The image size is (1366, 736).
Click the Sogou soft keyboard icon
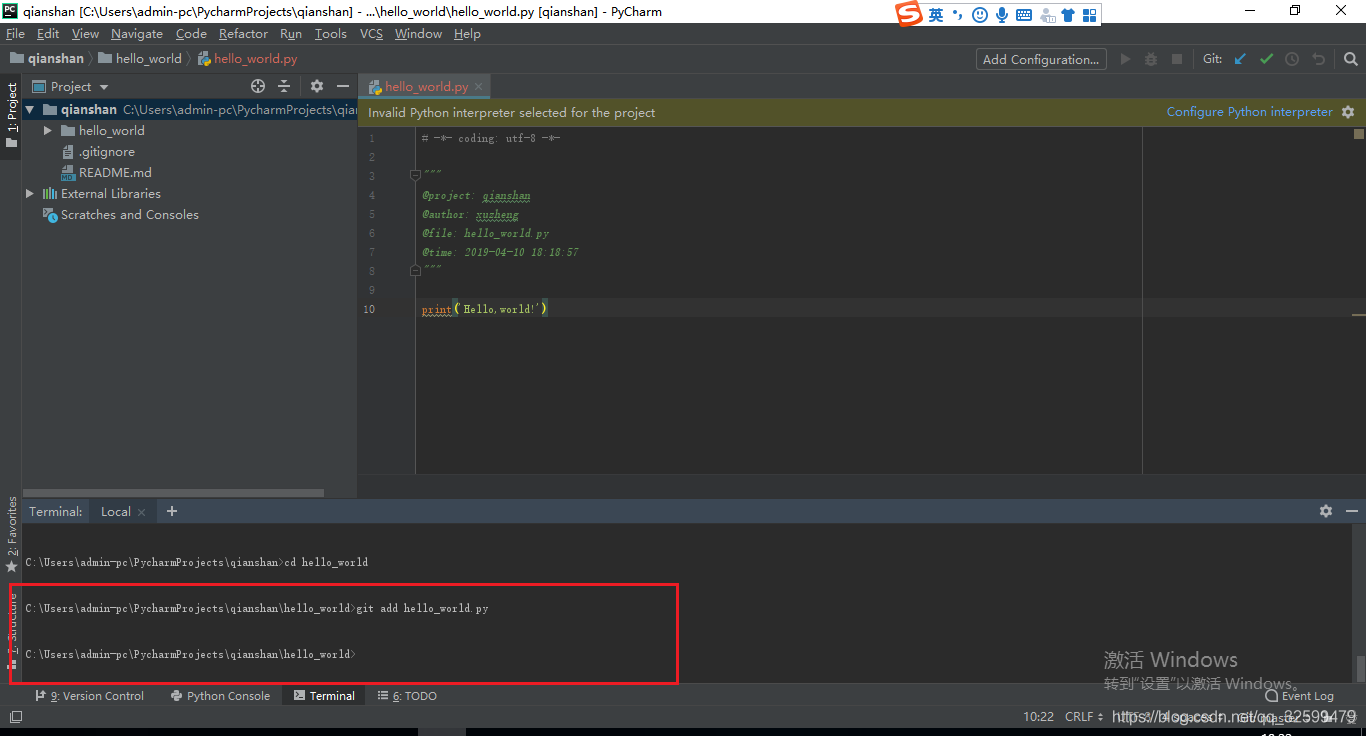tap(1024, 14)
